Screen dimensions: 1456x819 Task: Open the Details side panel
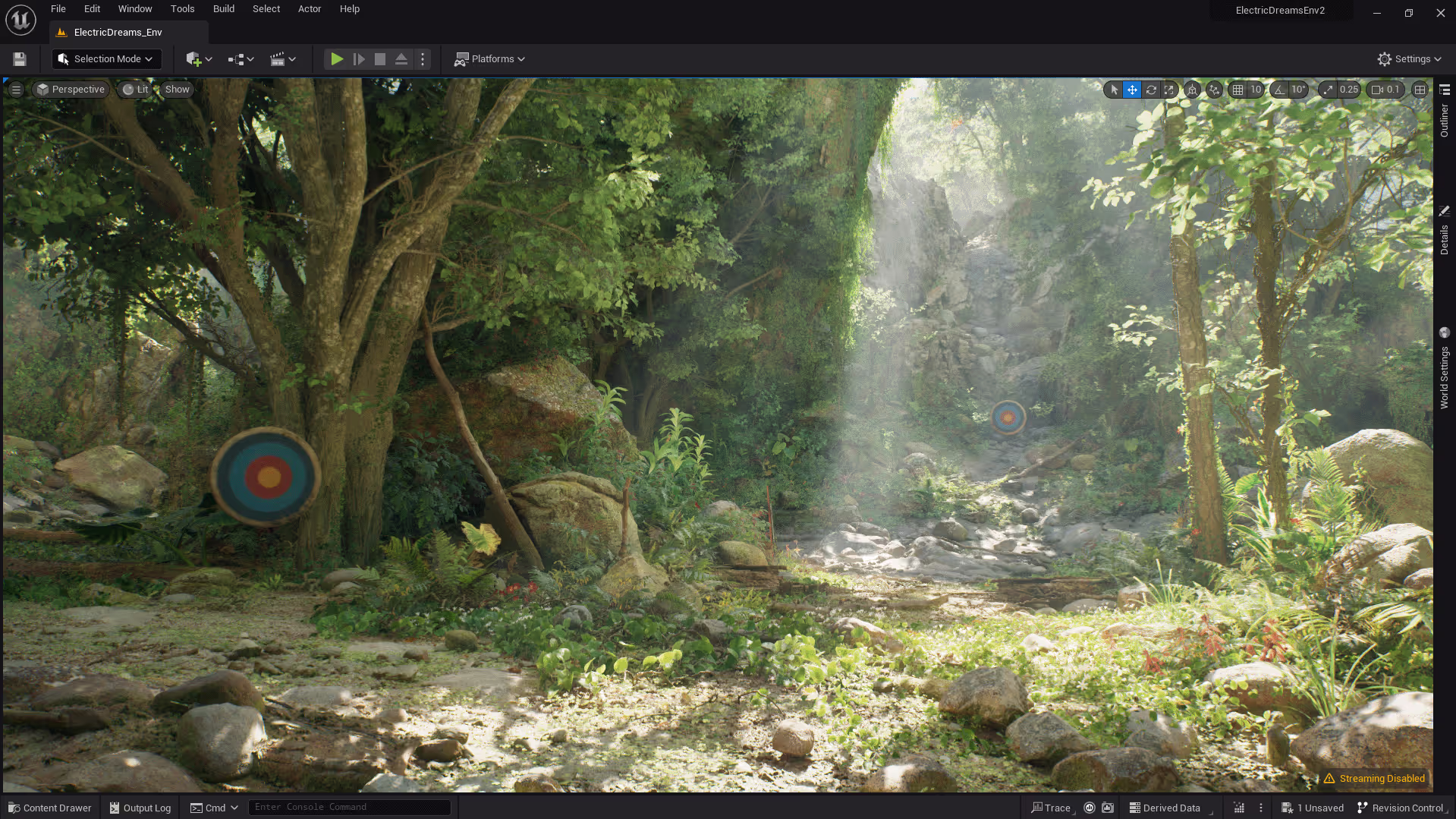click(x=1445, y=231)
